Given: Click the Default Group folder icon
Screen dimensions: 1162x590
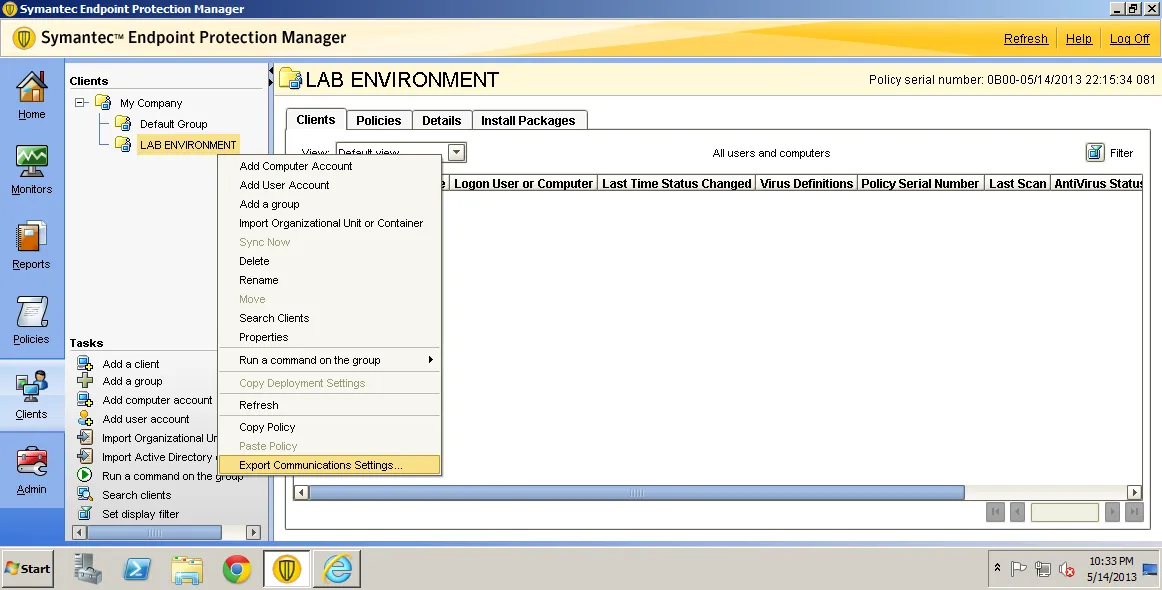Looking at the screenshot, I should [123, 123].
